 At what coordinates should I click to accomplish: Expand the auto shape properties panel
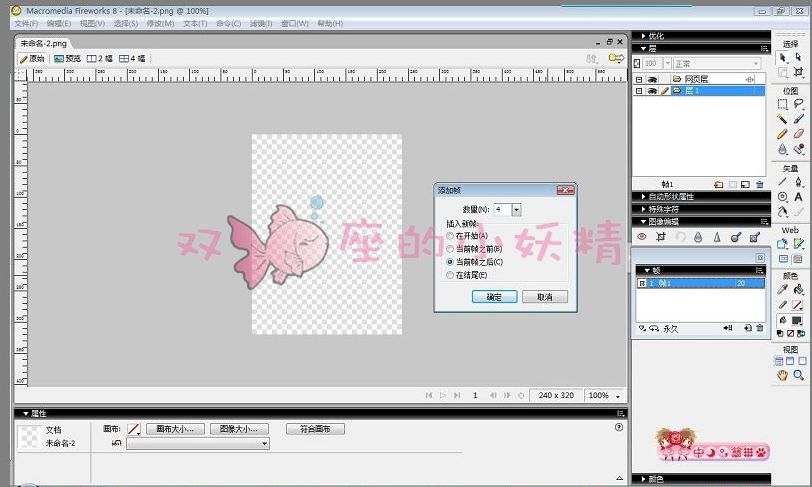pyautogui.click(x=643, y=196)
